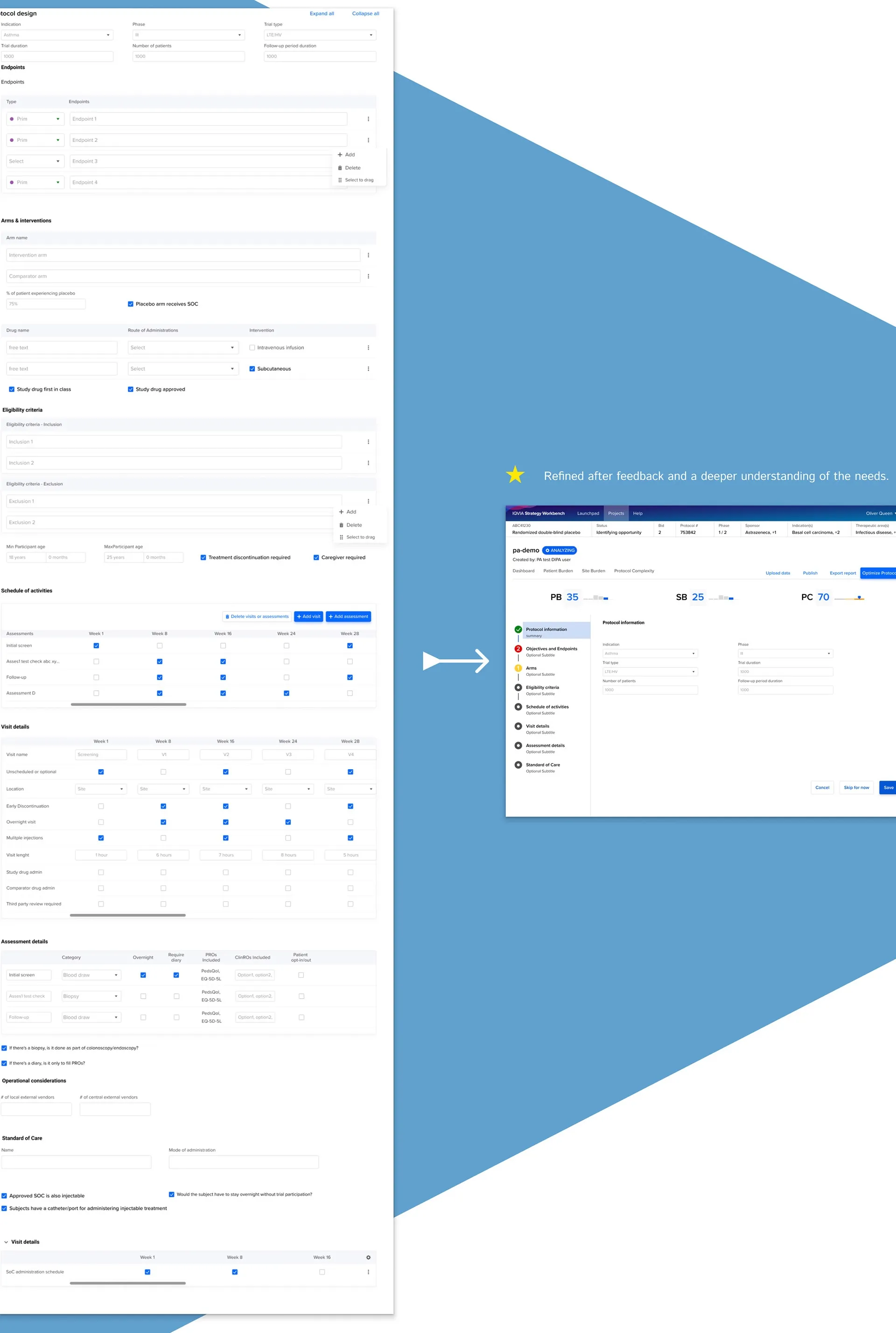Click Expand all link
The height and width of the screenshot is (1333, 896).
click(322, 13)
